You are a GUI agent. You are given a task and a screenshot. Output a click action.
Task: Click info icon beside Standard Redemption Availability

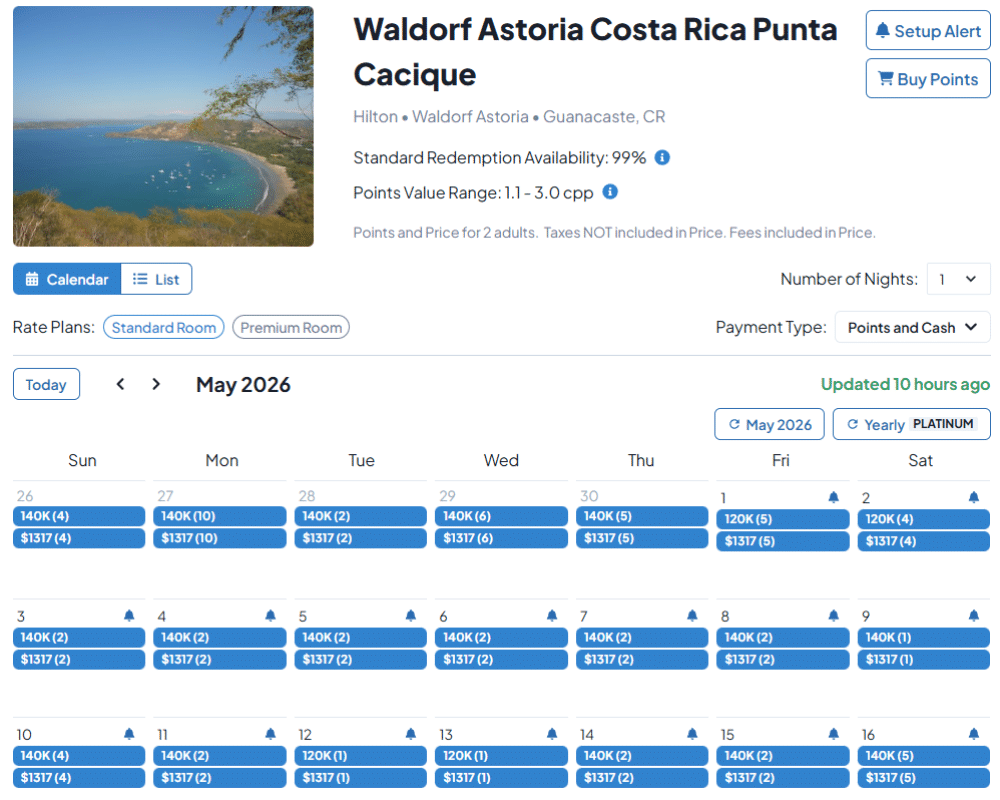pyautogui.click(x=662, y=158)
